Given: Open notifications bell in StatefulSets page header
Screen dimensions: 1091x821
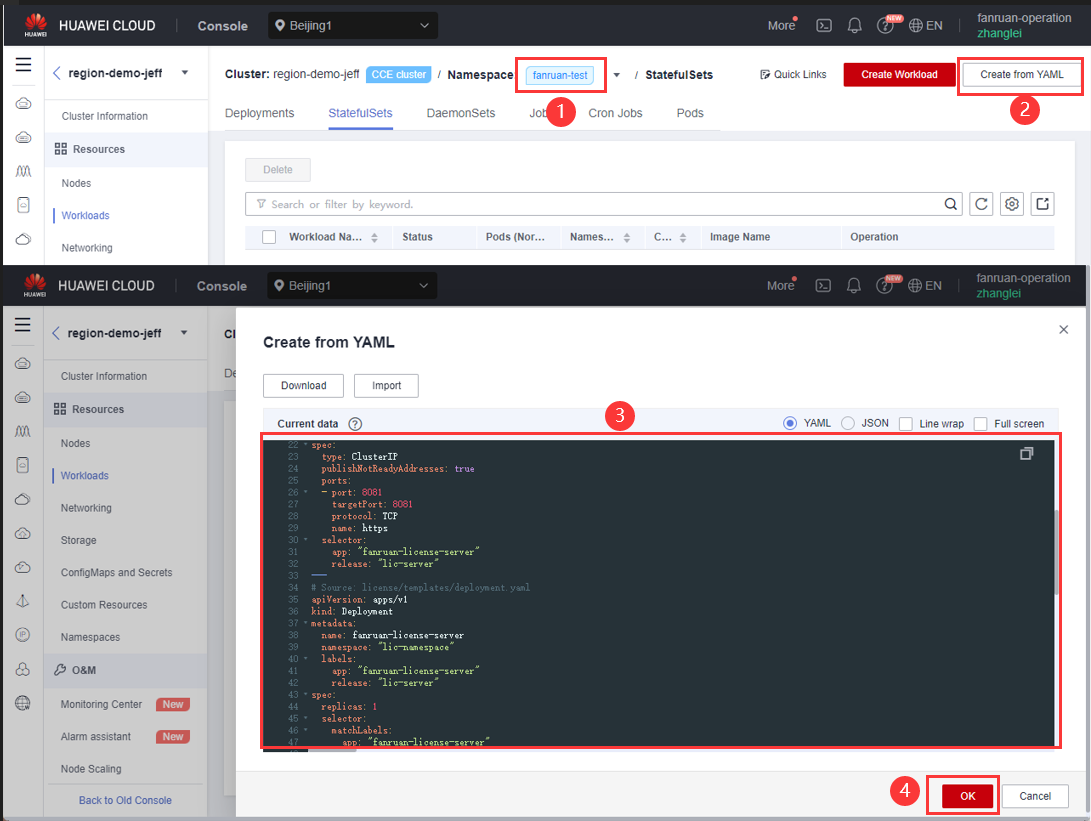Looking at the screenshot, I should (x=854, y=26).
